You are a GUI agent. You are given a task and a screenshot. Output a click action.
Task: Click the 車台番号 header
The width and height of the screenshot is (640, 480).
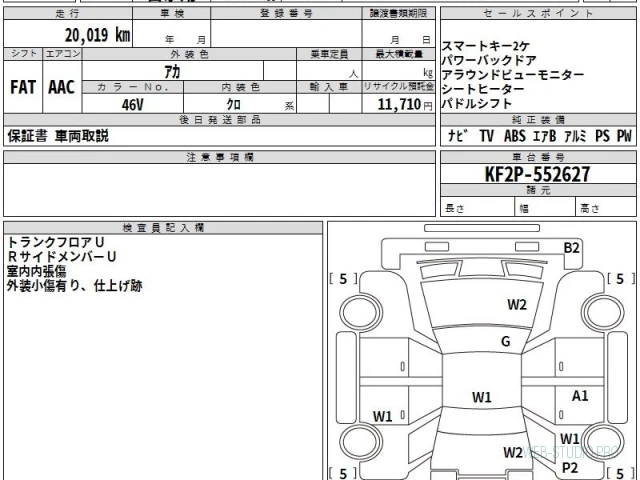(538, 157)
